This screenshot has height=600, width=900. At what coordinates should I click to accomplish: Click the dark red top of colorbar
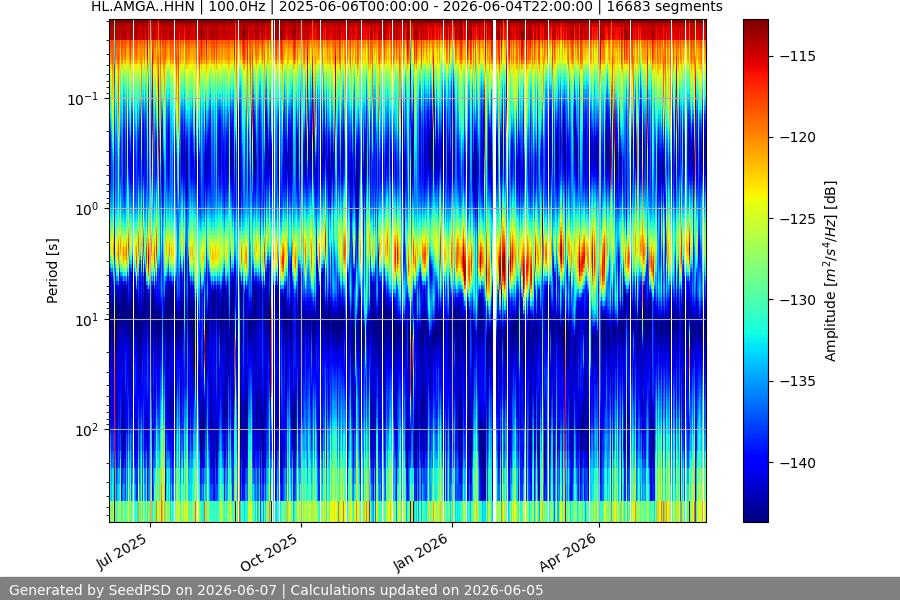(755, 26)
